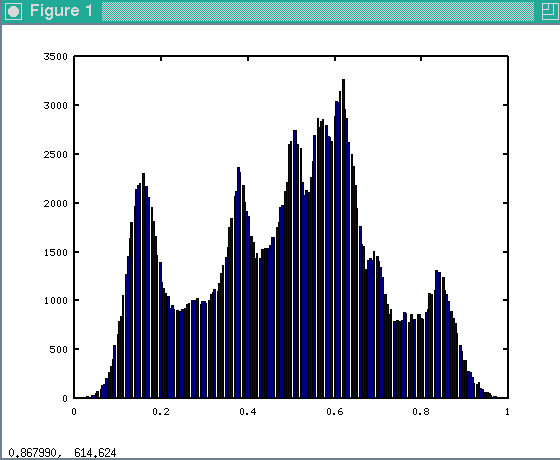Click the 0.4 x-axis label

pyautogui.click(x=248, y=412)
